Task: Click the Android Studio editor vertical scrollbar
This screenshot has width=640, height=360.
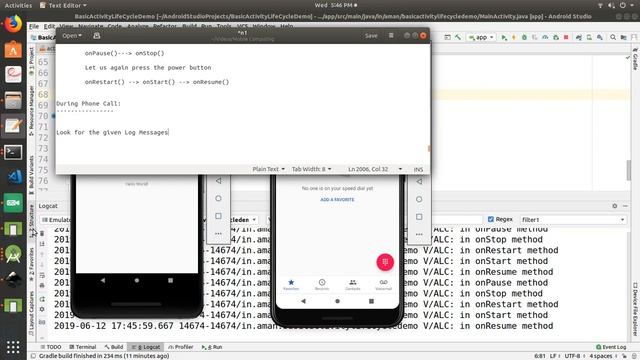Action: pos(629,169)
